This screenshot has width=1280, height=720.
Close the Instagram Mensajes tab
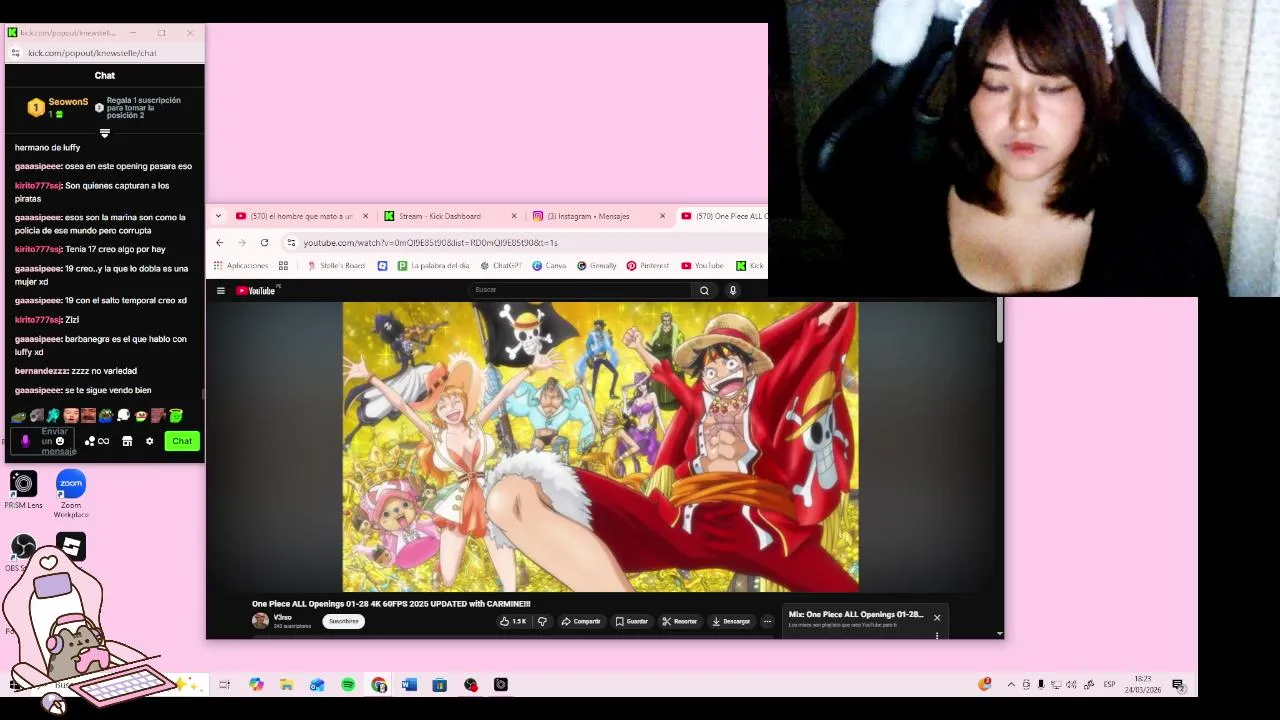[x=662, y=216]
